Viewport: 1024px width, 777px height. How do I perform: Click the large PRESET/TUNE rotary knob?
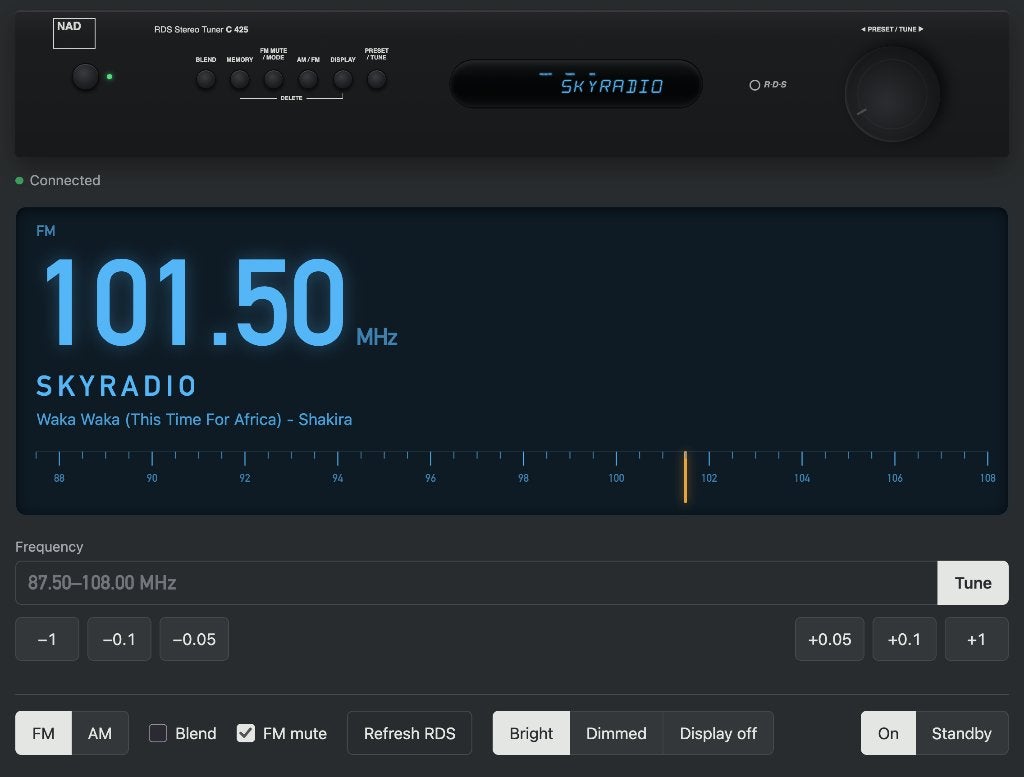(x=892, y=94)
